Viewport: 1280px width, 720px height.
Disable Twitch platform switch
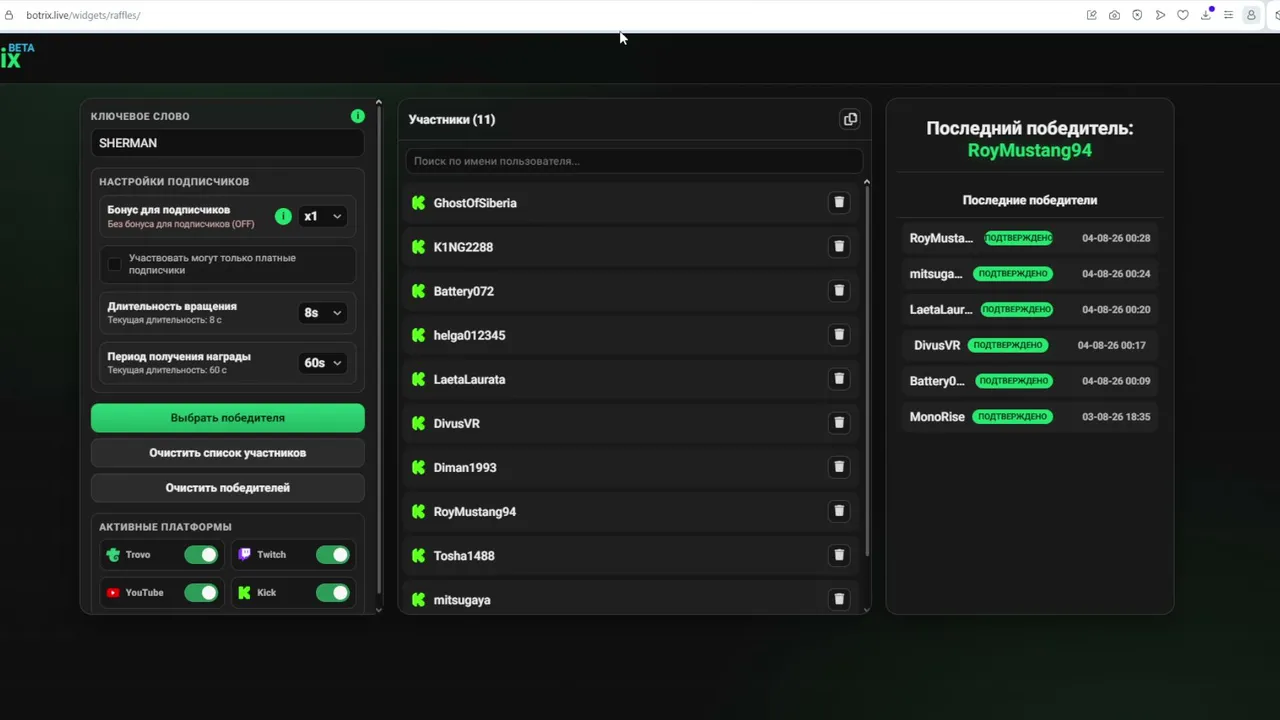tap(333, 555)
